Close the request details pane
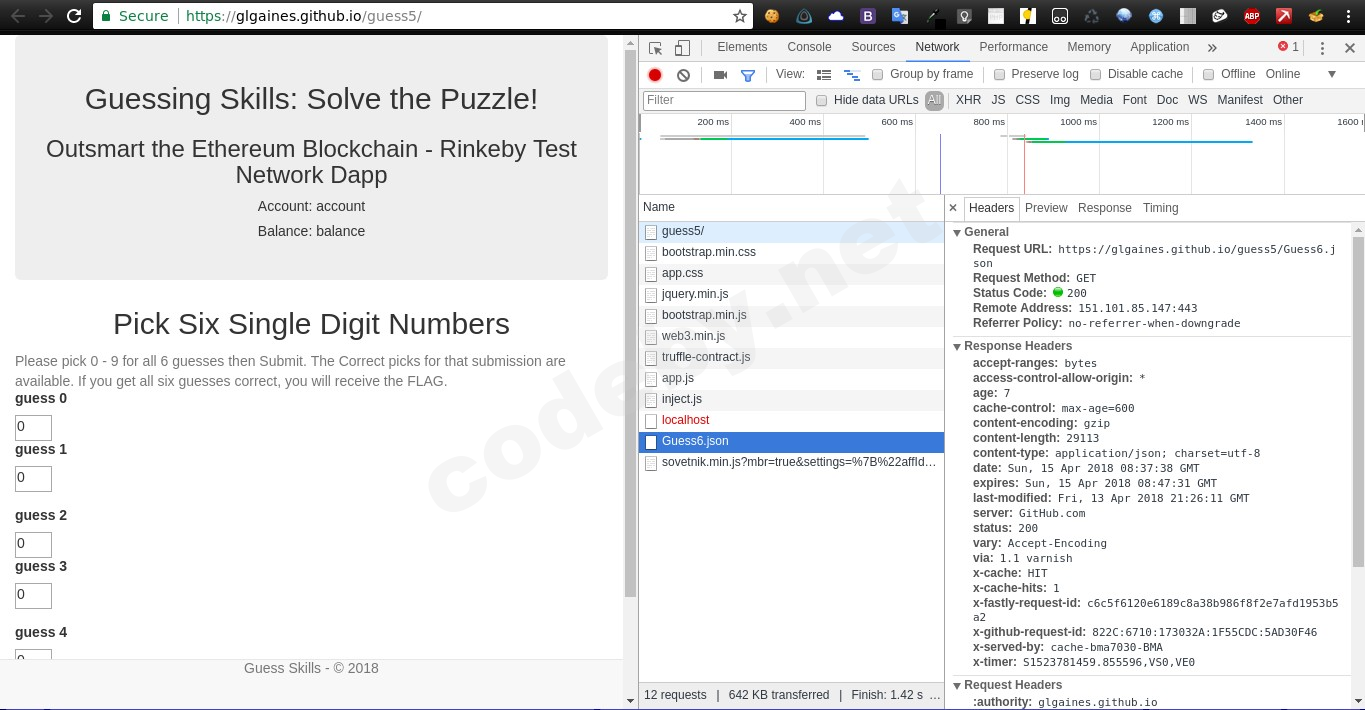Viewport: 1365px width, 710px height. point(953,208)
